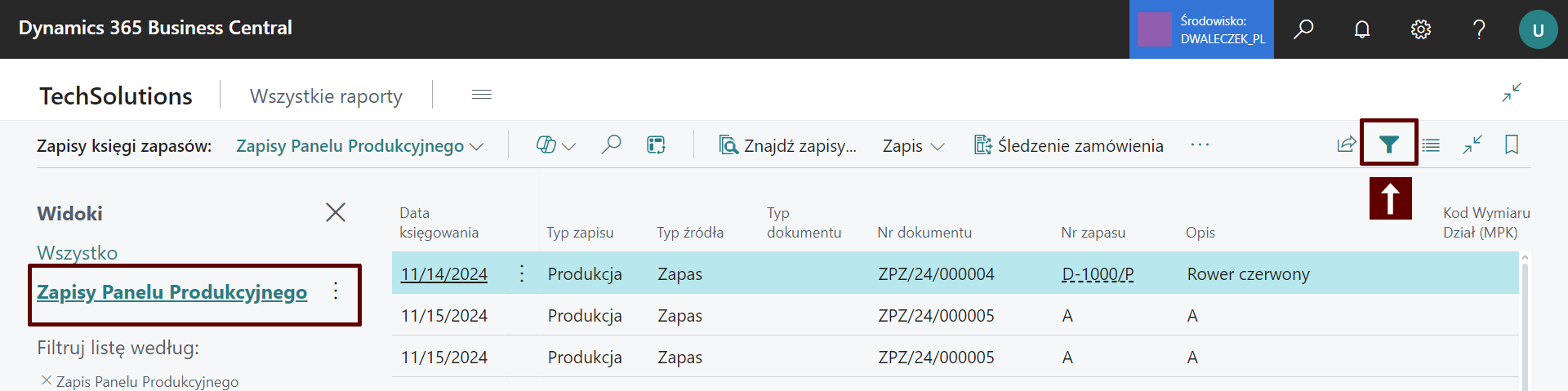This screenshot has height=391, width=1568.
Task: Open item link D-1000/P
Action: point(1098,274)
